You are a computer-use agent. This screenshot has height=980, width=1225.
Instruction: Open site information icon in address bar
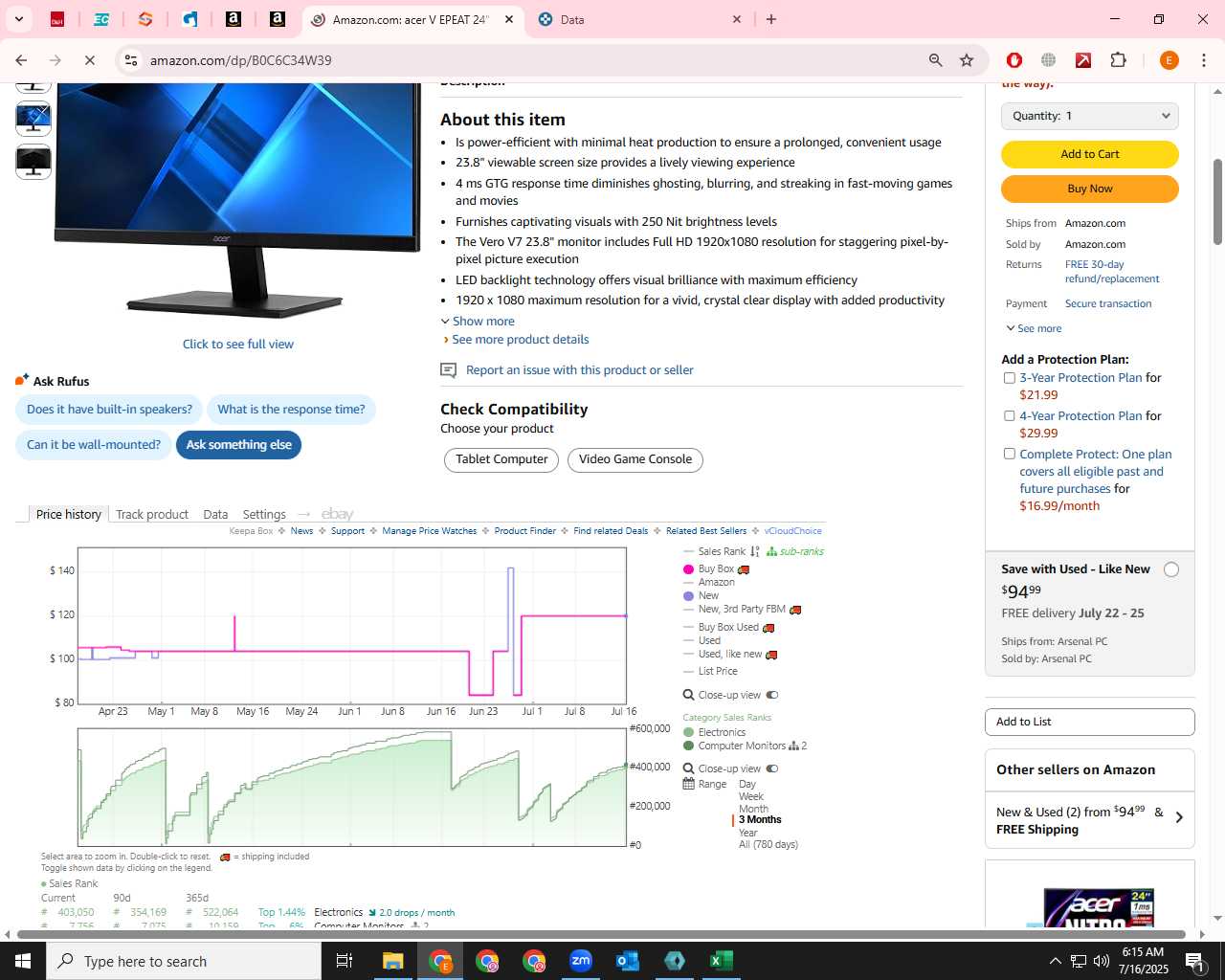pyautogui.click(x=131, y=60)
